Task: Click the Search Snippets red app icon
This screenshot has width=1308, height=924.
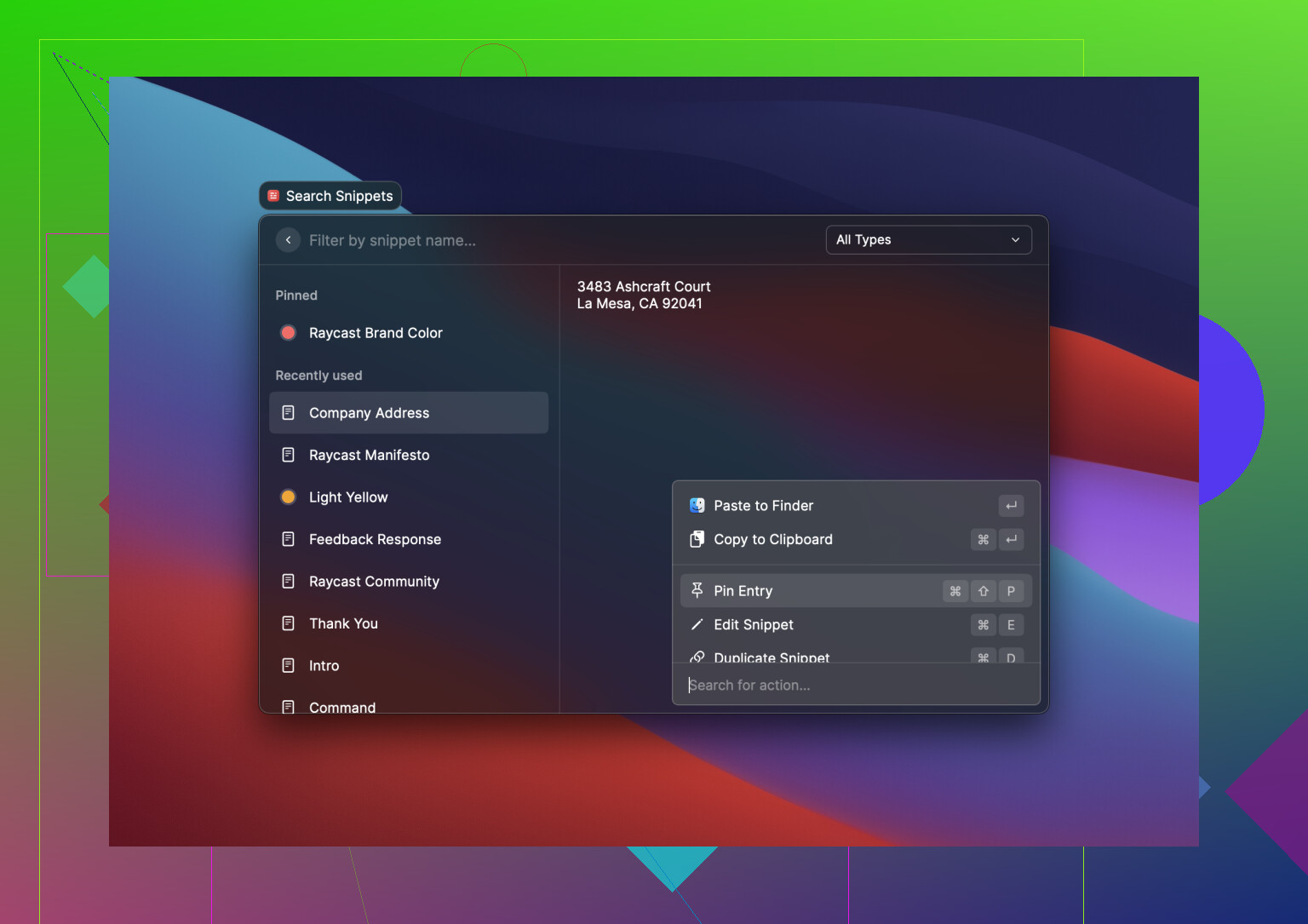Action: pos(273,196)
